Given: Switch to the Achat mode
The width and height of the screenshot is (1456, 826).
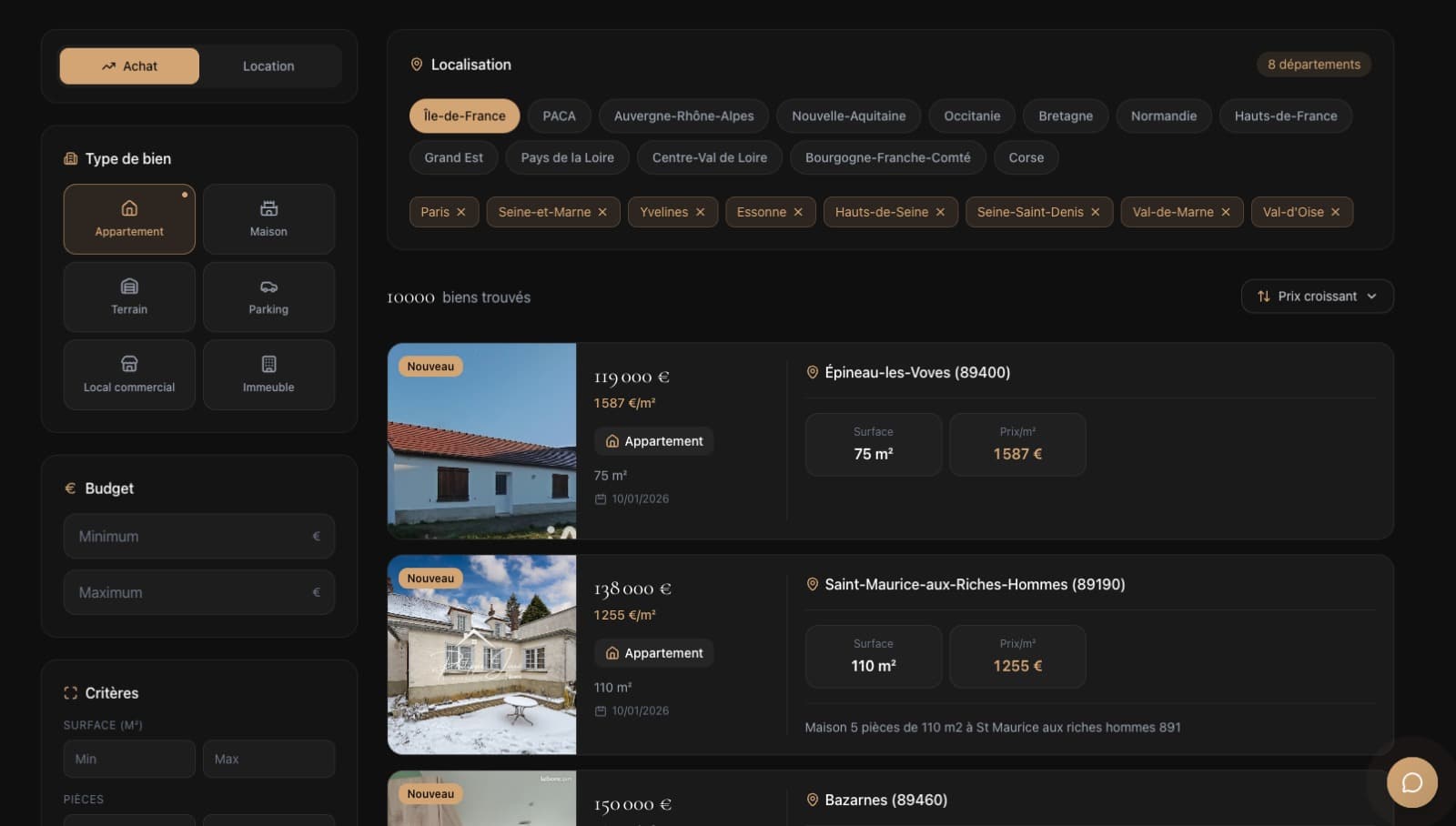Looking at the screenshot, I should (129, 65).
